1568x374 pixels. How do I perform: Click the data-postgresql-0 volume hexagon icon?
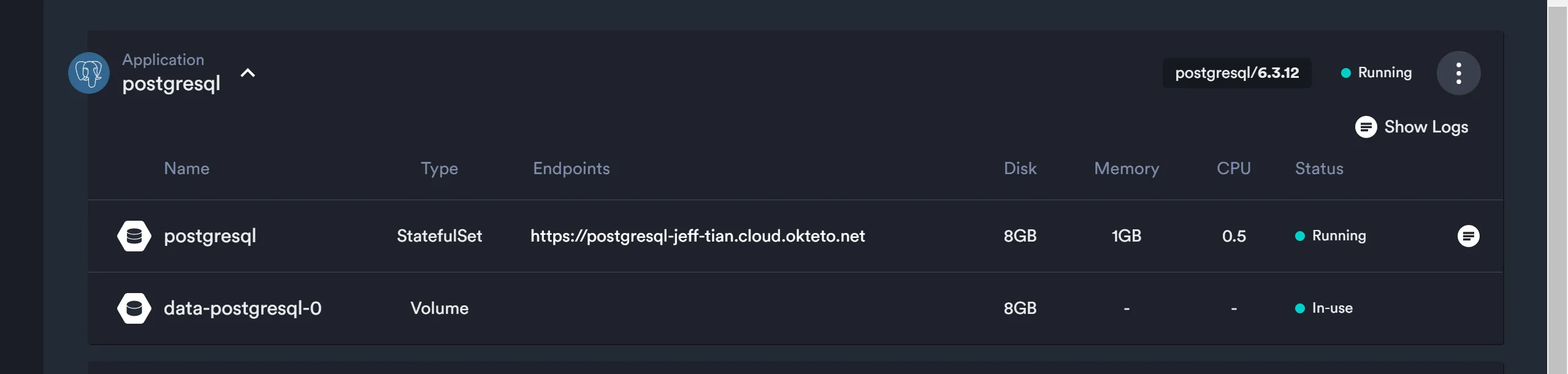tap(134, 308)
